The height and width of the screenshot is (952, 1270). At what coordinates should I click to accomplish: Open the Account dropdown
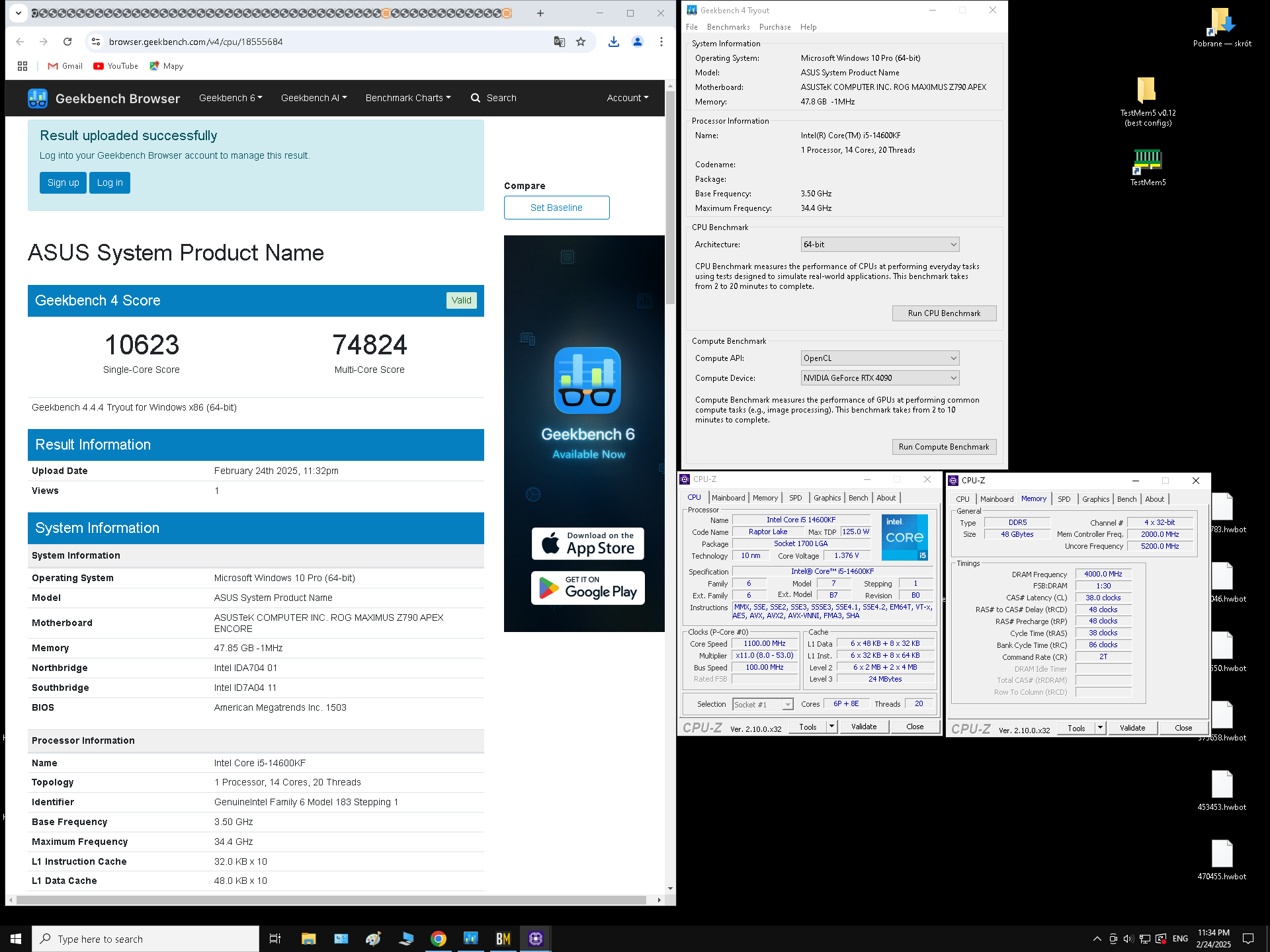tap(628, 98)
